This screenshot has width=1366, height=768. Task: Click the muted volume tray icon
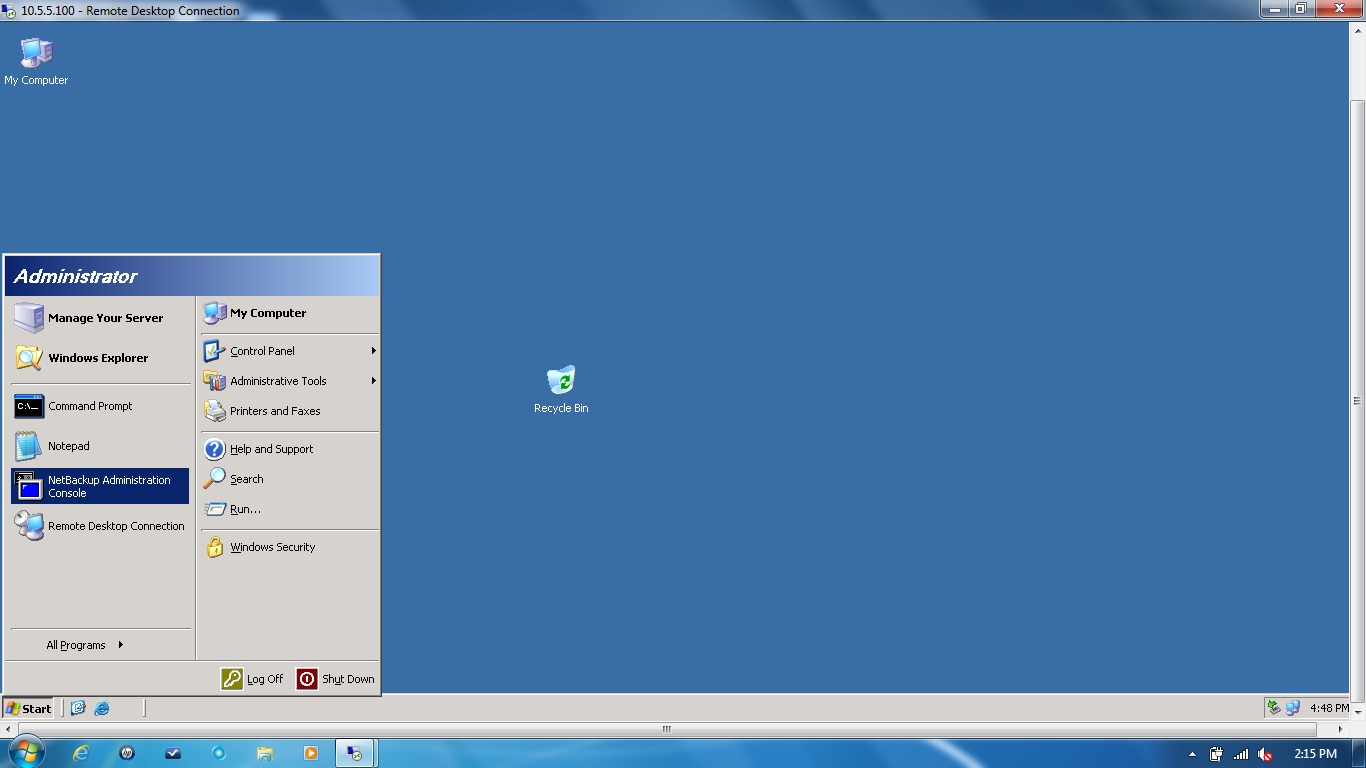pos(1265,754)
